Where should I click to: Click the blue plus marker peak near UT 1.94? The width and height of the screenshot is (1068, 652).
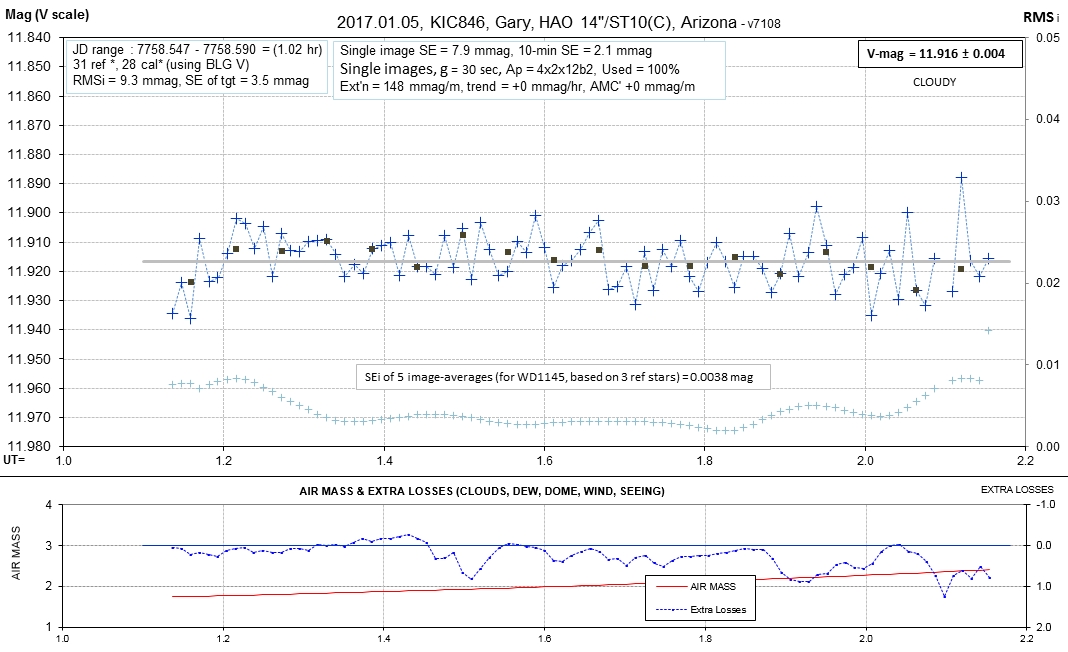(x=817, y=206)
